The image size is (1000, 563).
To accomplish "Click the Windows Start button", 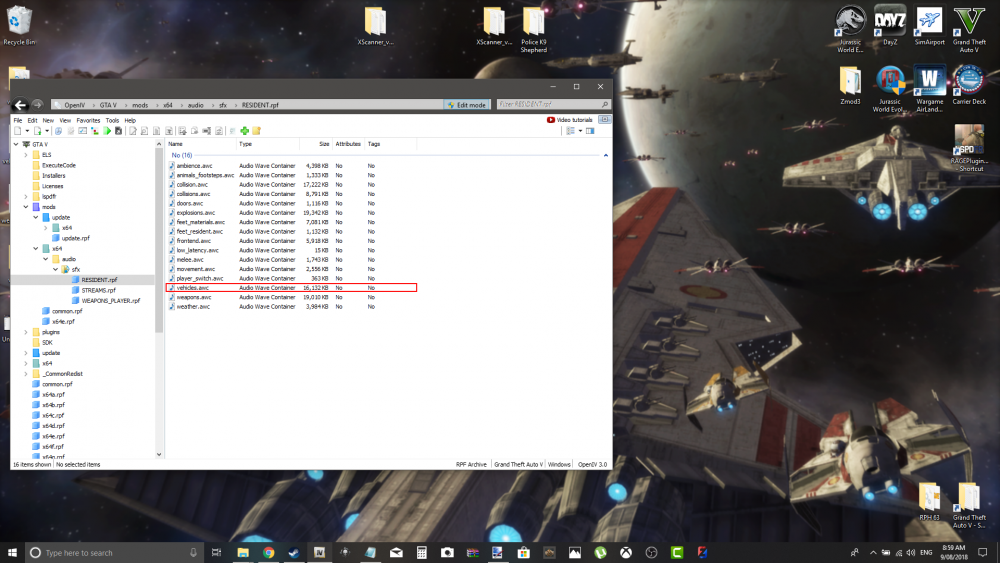I will coord(12,552).
